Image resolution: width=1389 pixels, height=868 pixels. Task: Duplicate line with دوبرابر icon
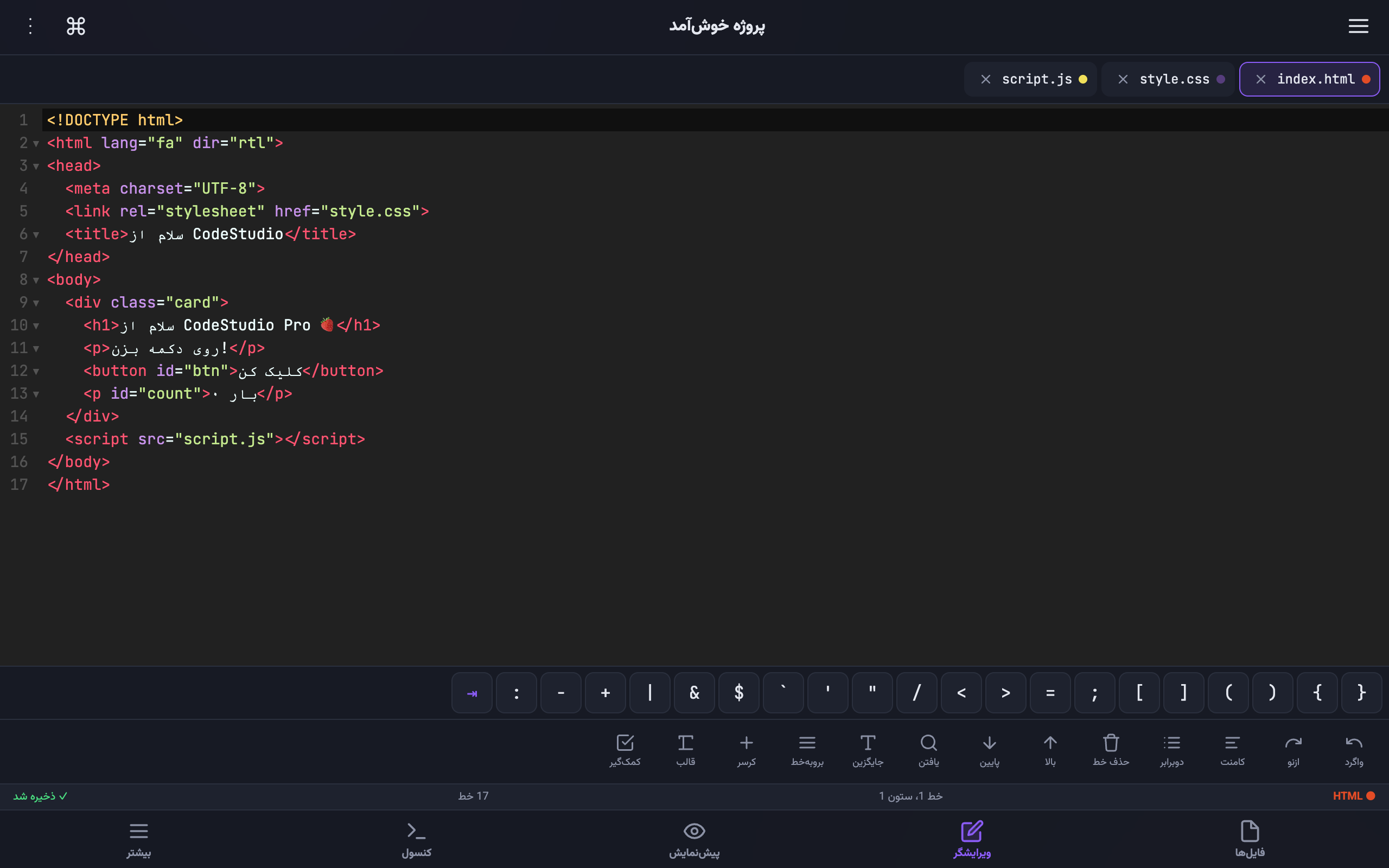(x=1171, y=751)
